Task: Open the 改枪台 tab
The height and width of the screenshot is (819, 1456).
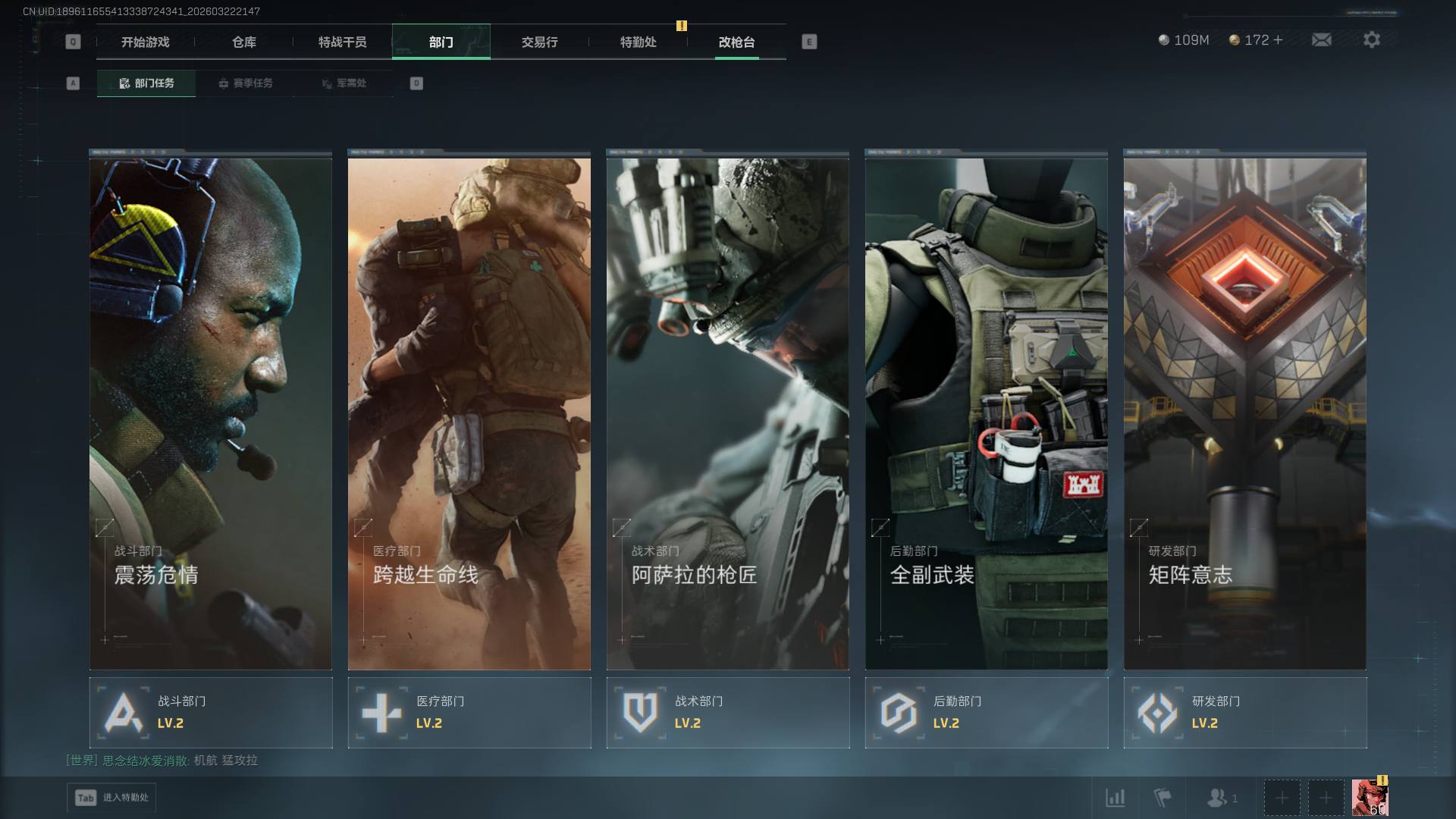Action: point(736,42)
